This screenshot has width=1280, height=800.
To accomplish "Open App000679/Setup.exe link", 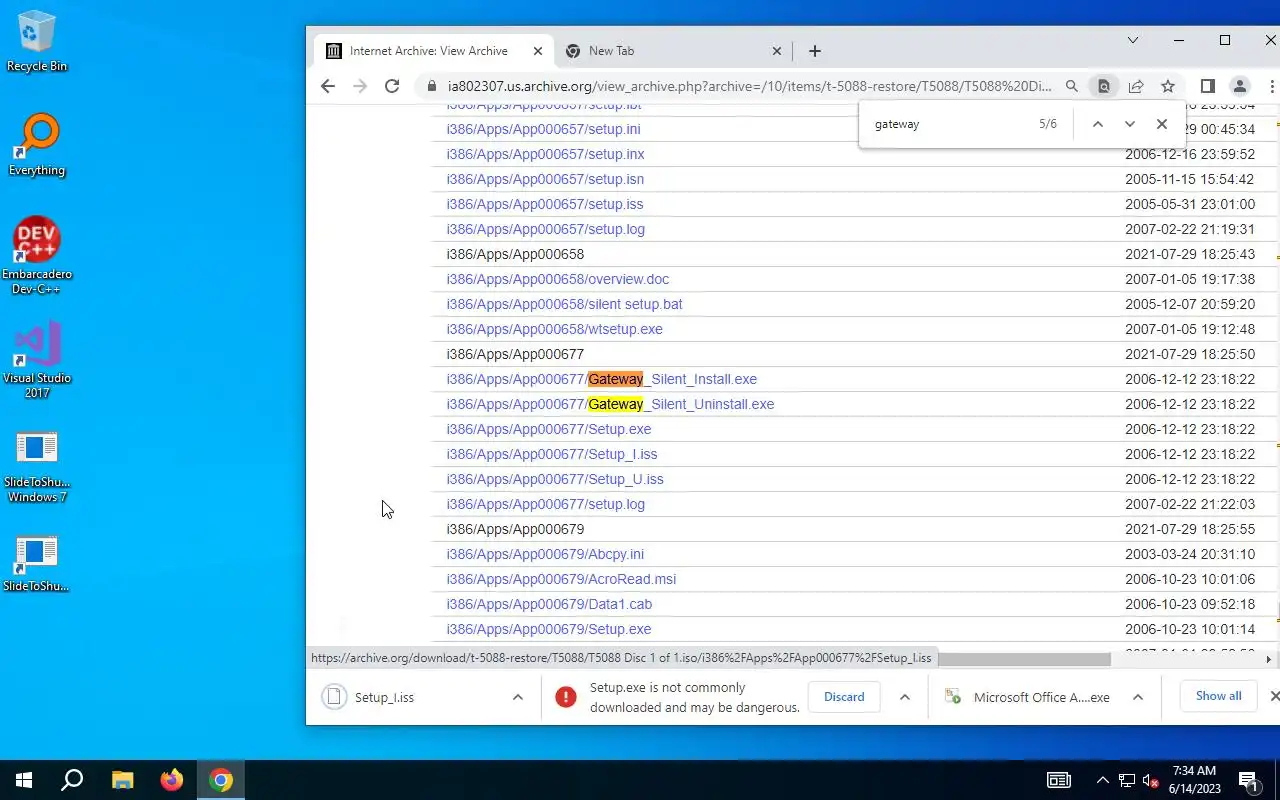I will tap(549, 629).
